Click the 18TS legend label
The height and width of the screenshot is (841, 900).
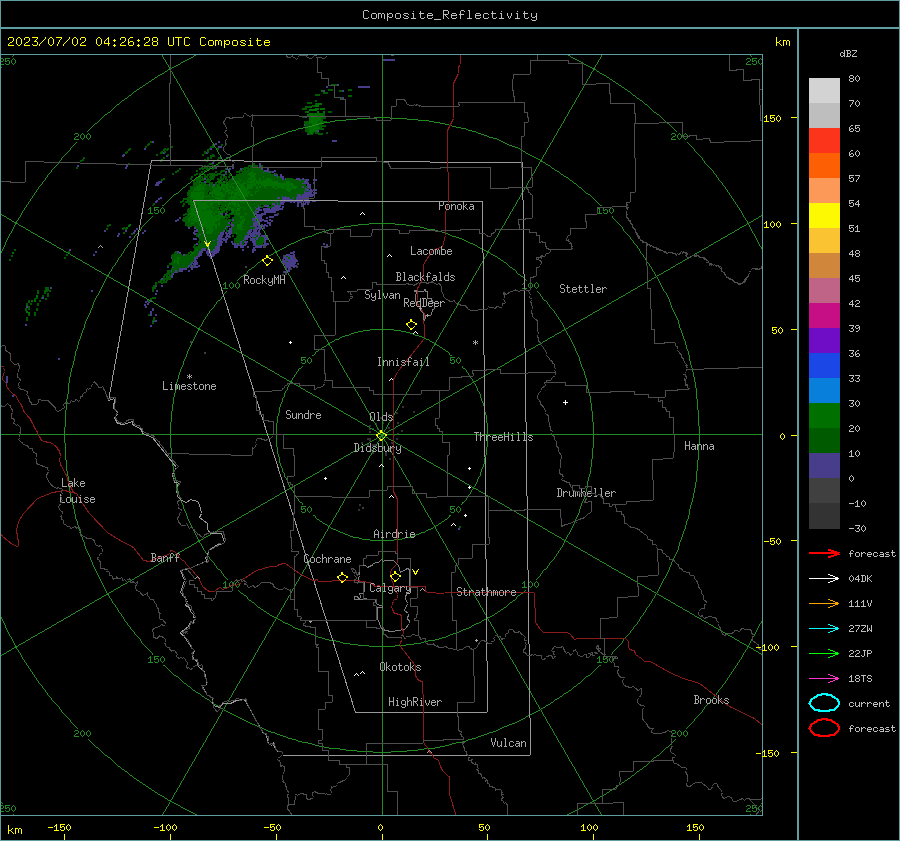point(860,679)
